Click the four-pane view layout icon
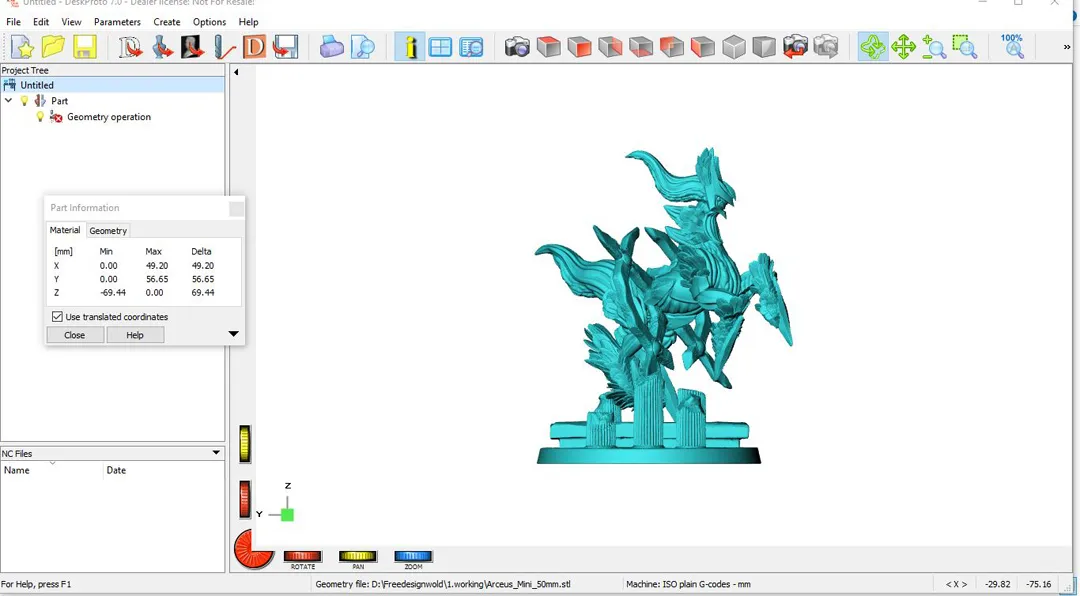 point(440,47)
